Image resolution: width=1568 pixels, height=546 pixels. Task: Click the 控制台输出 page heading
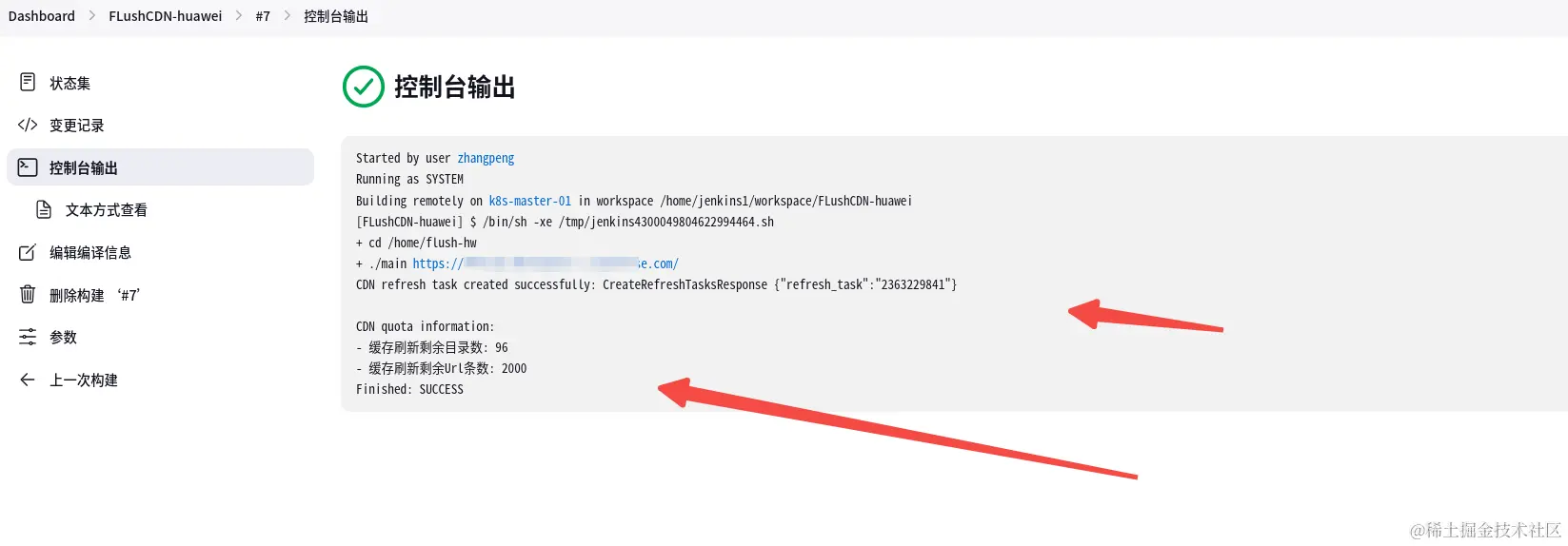click(455, 87)
